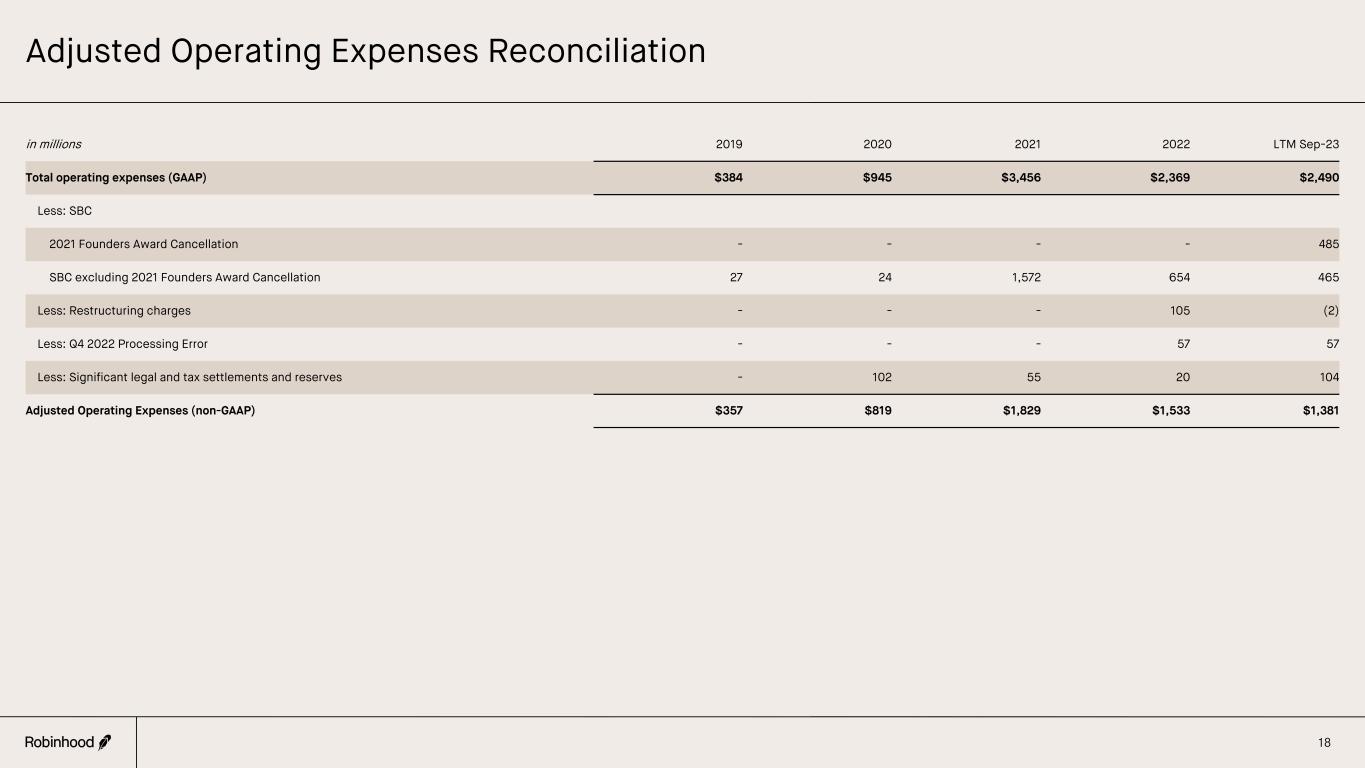Image resolution: width=1365 pixels, height=768 pixels.
Task: Select the Less: Q4 2022 Processing Error label
Action: point(122,344)
